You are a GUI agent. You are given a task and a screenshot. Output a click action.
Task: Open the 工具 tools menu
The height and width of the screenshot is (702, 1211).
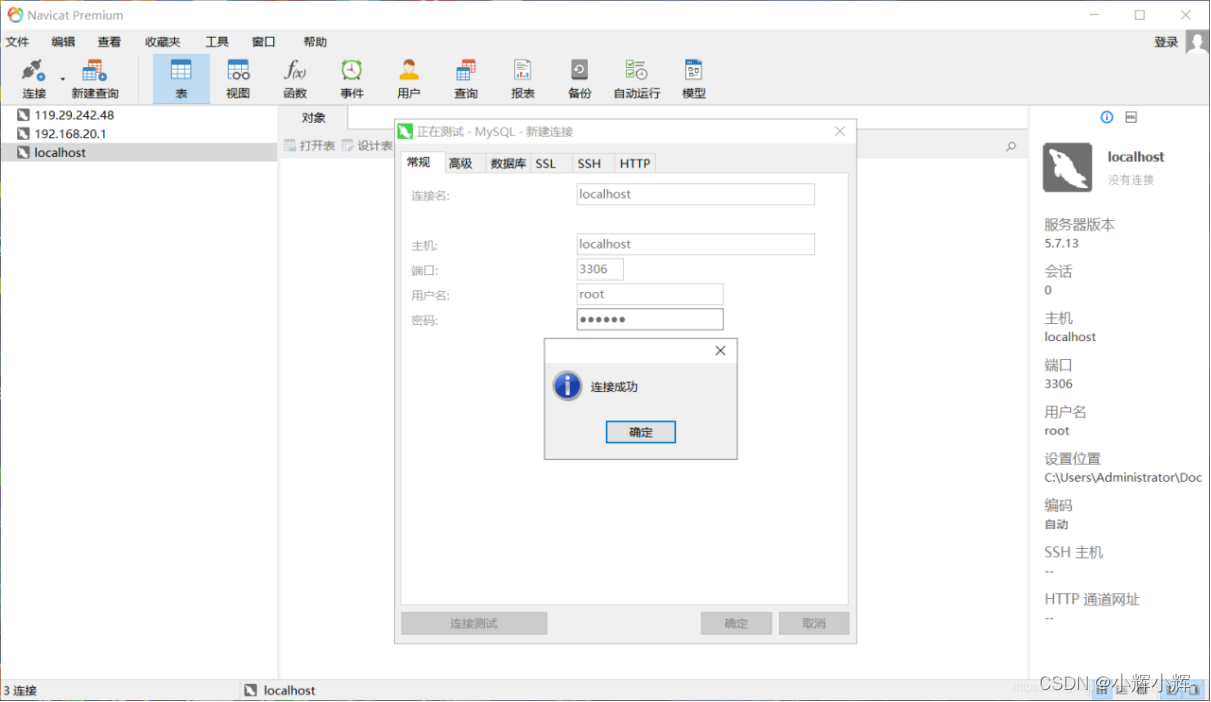[217, 42]
